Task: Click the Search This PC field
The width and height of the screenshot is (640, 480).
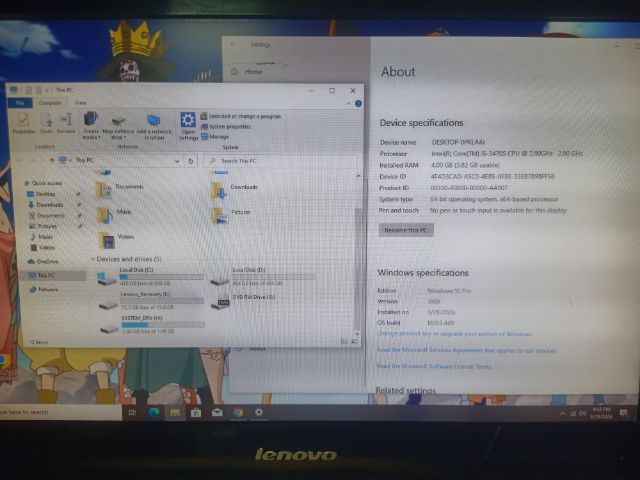Action: [280, 160]
